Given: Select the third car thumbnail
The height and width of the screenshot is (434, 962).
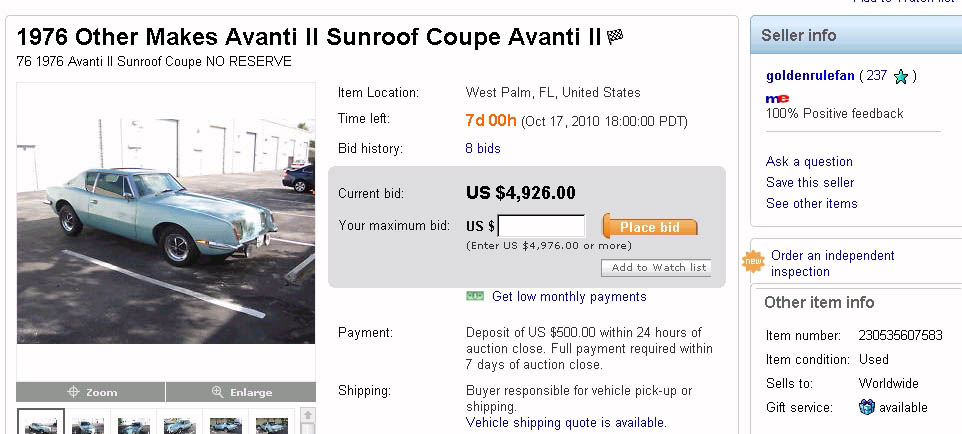Looking at the screenshot, I should [x=133, y=423].
